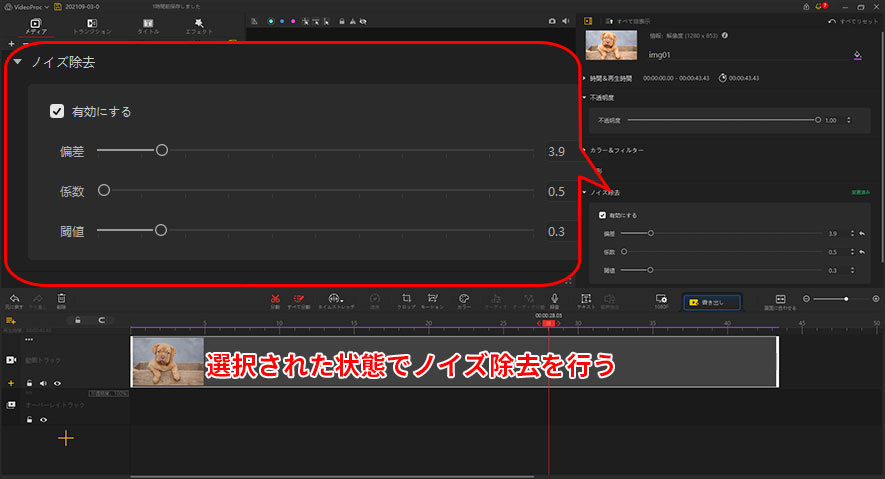Toggle the eye-slash icon in the preview toolbar
This screenshot has width=885, height=479.
point(363,21)
